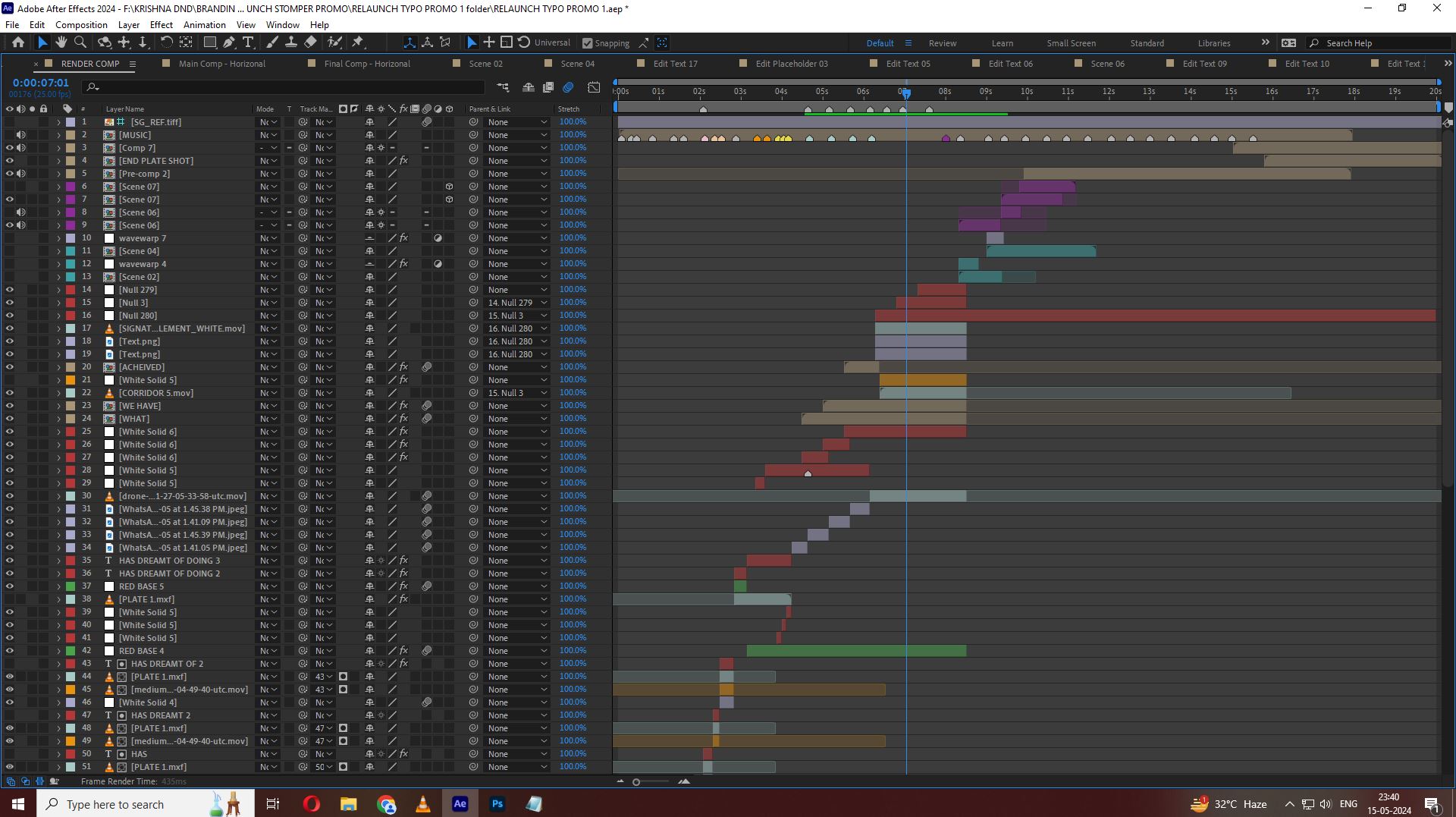Switch to the Small Screen workspace
The height and width of the screenshot is (817, 1456).
(1071, 43)
